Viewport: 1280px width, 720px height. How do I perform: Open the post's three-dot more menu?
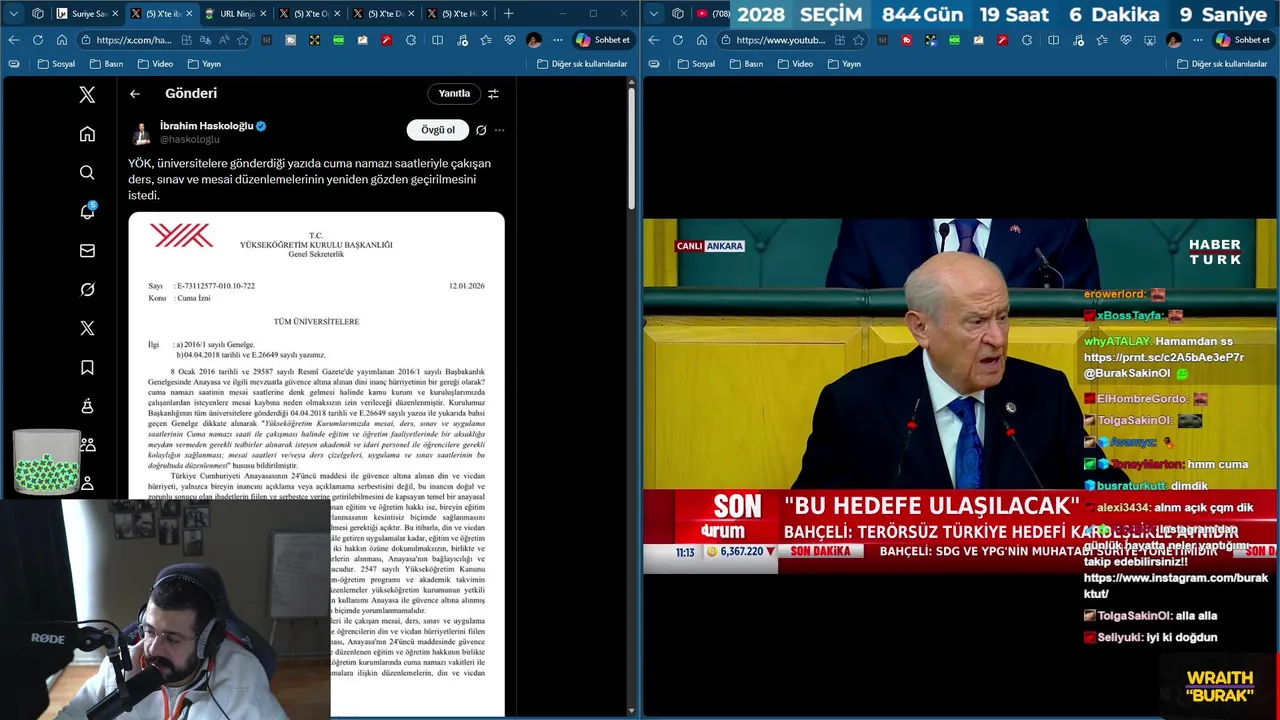[499, 130]
